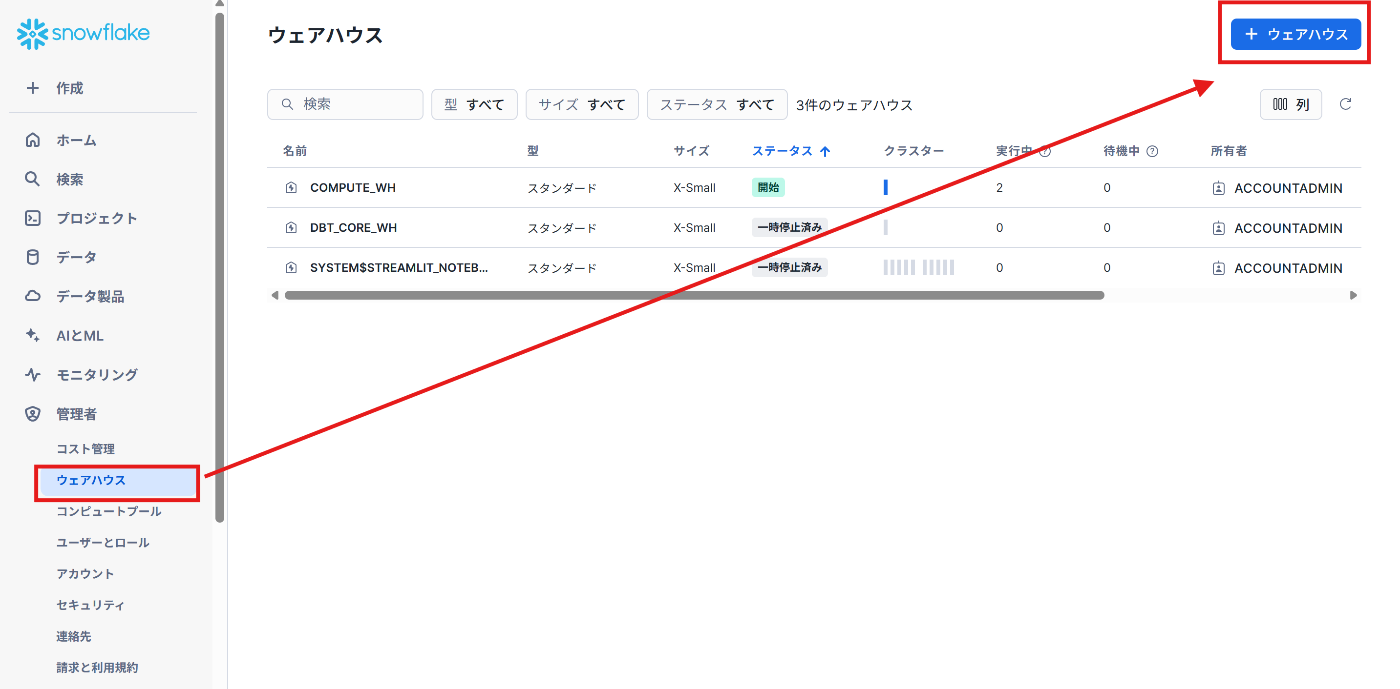Click the database icon beside データ
This screenshot has width=1400, height=689.
click(33, 257)
